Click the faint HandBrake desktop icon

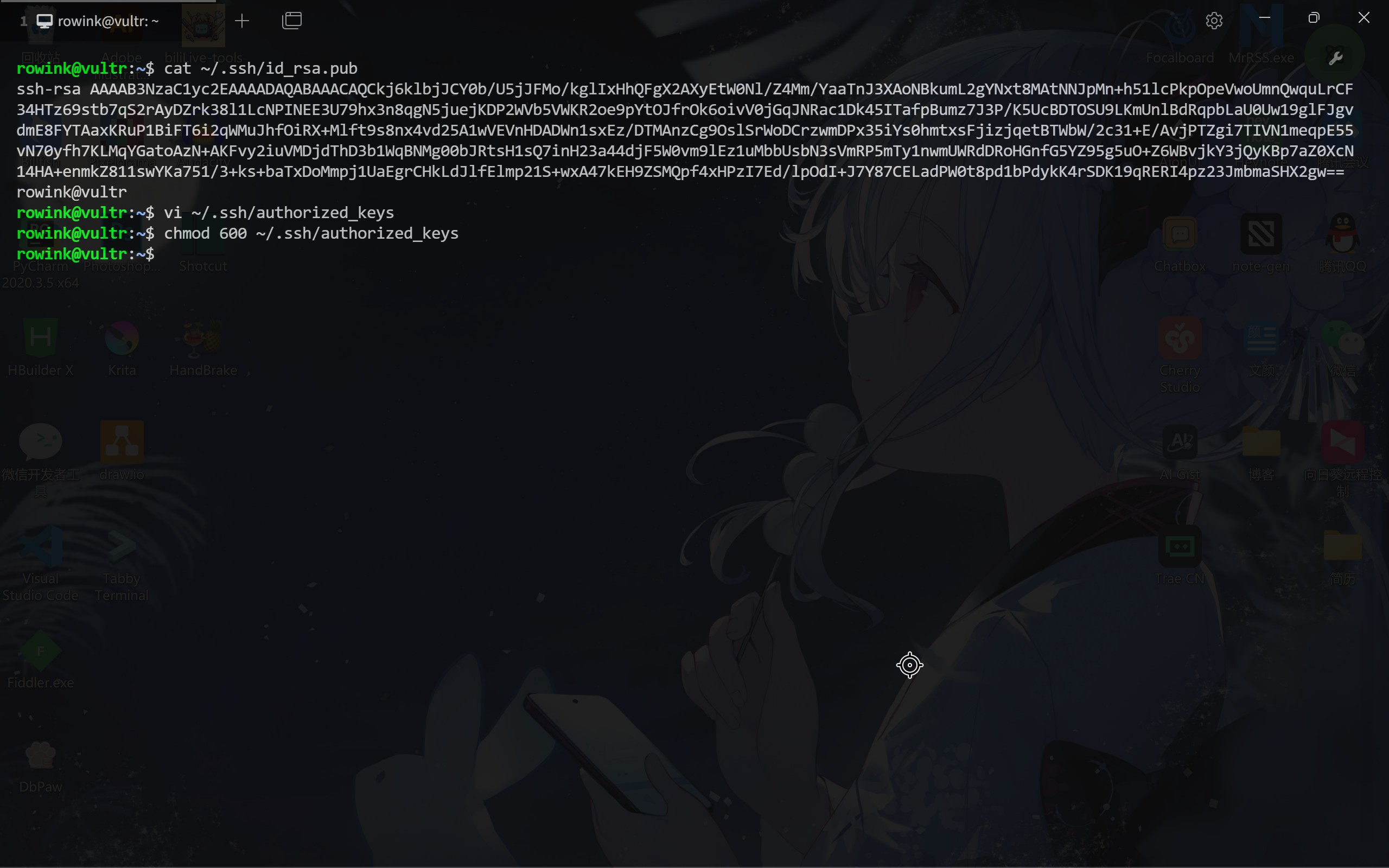click(x=202, y=339)
